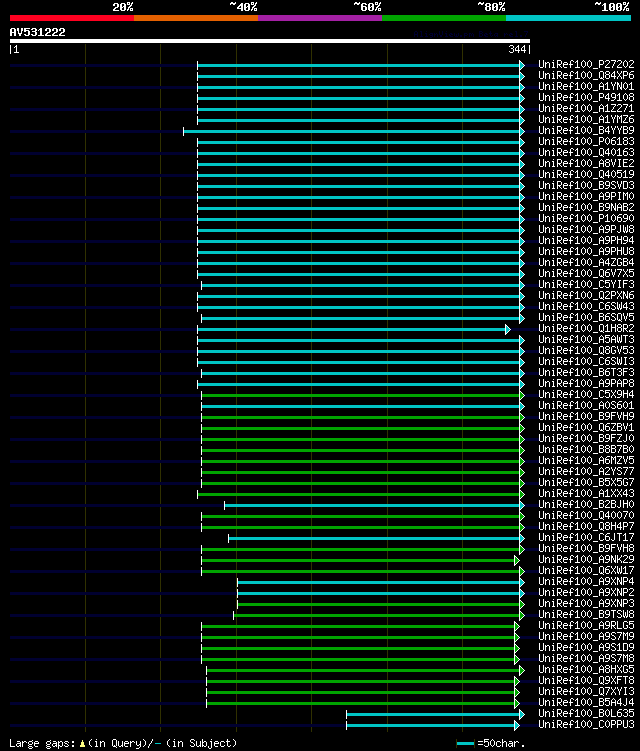Click the green ~80% legend color segment
The image size is (640, 751).
444,18
